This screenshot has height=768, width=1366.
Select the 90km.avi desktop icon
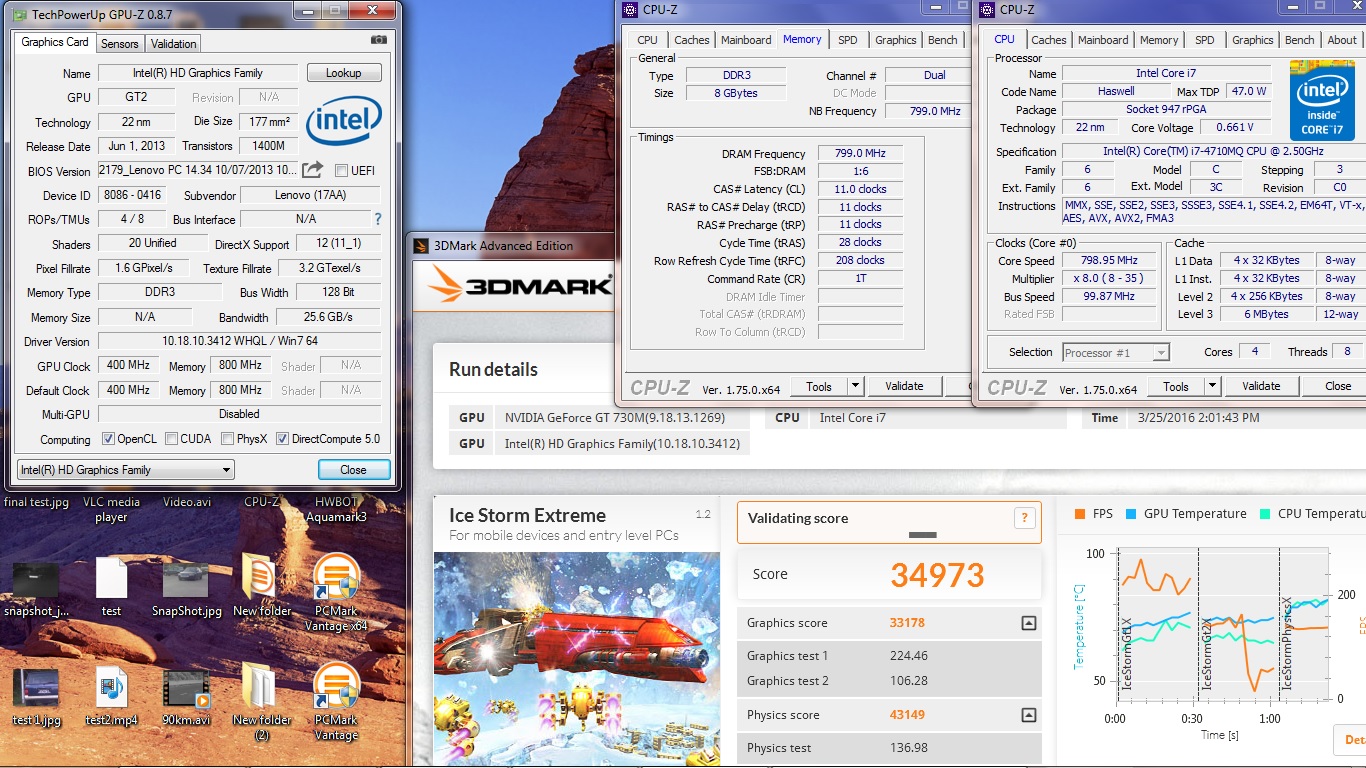click(x=187, y=697)
